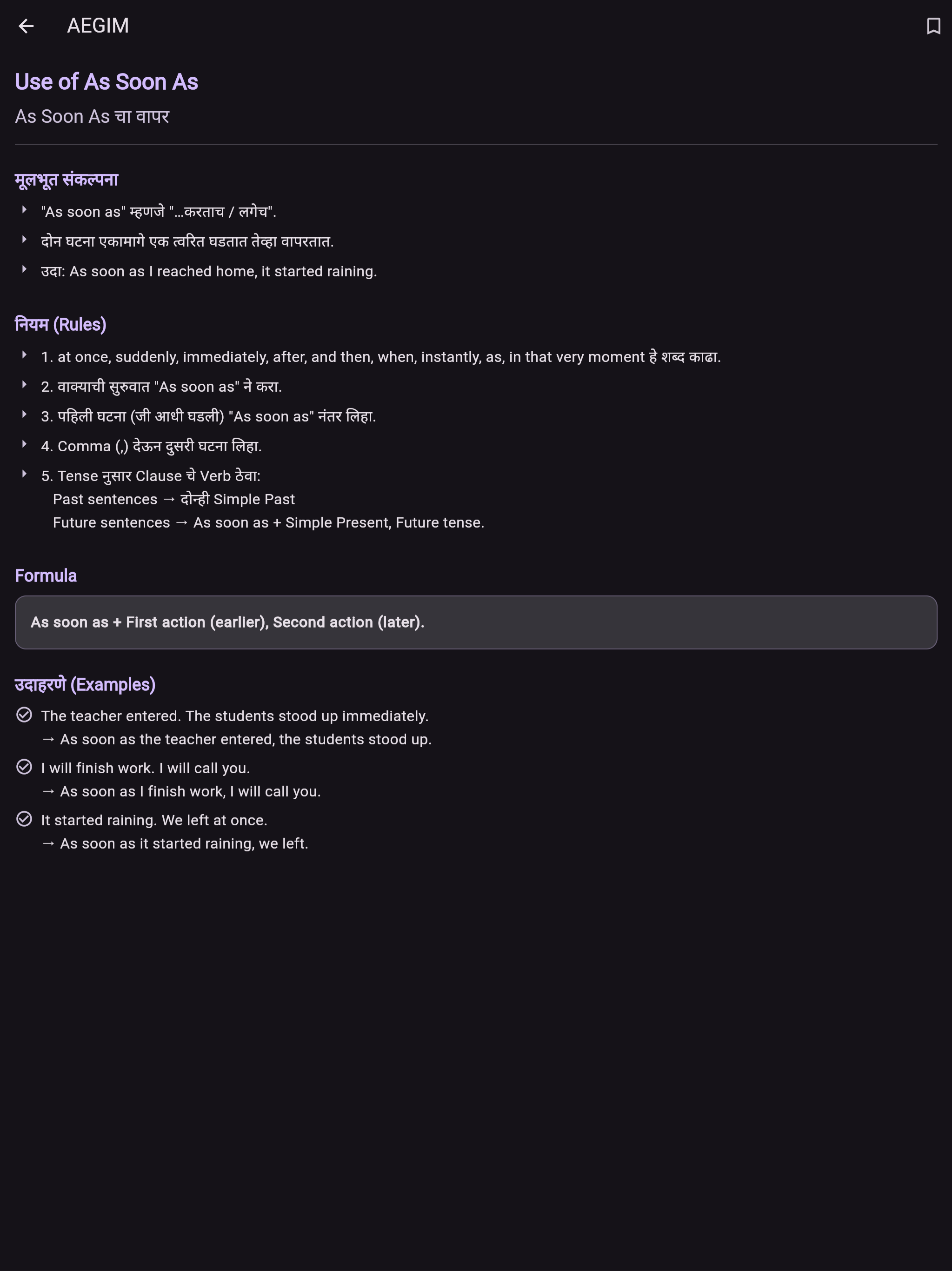Image resolution: width=952 pixels, height=1271 pixels.
Task: Click the Use of As Soon As heading
Action: pos(107,82)
